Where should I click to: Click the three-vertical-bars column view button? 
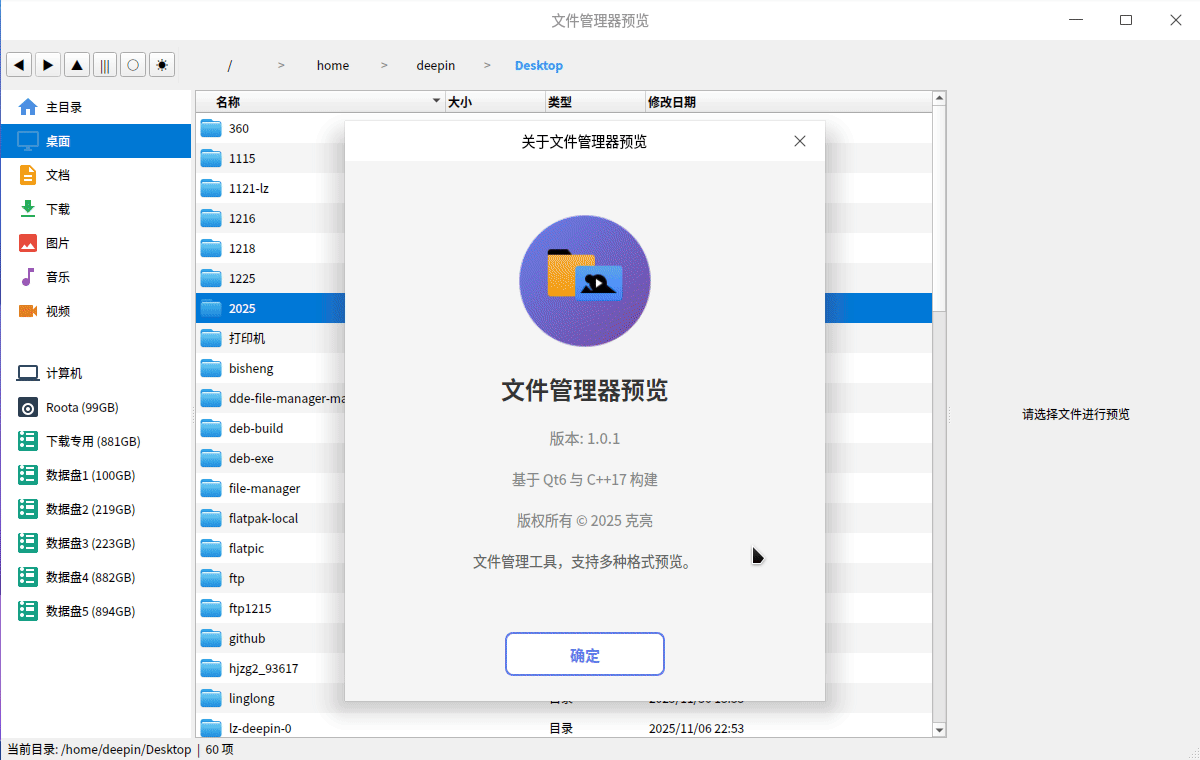point(104,65)
